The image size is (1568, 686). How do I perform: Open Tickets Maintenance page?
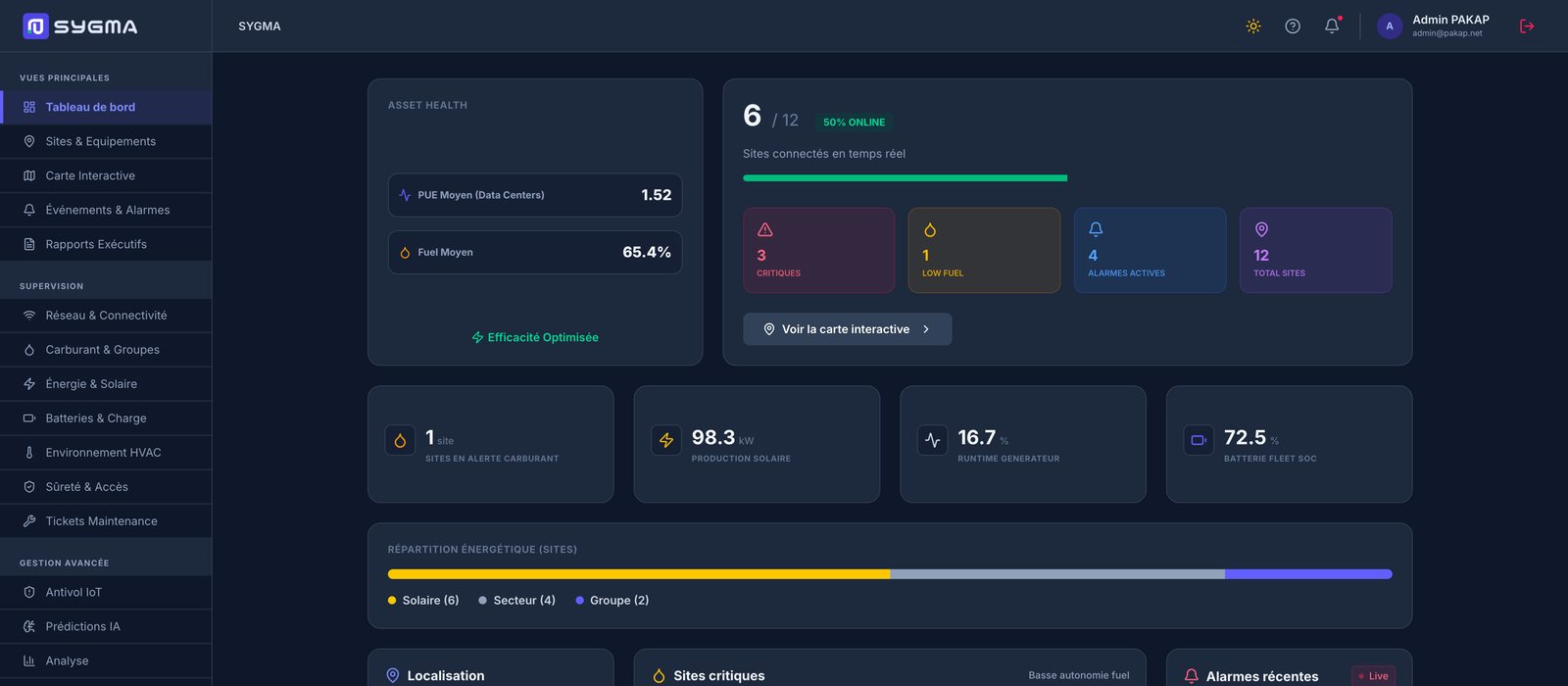click(x=106, y=521)
